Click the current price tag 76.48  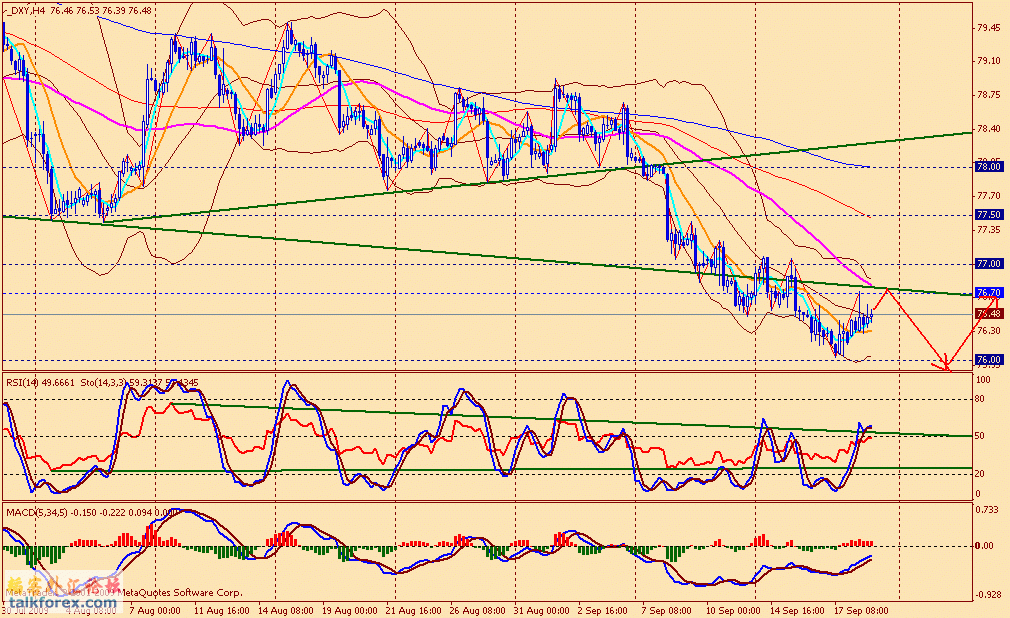tap(989, 314)
